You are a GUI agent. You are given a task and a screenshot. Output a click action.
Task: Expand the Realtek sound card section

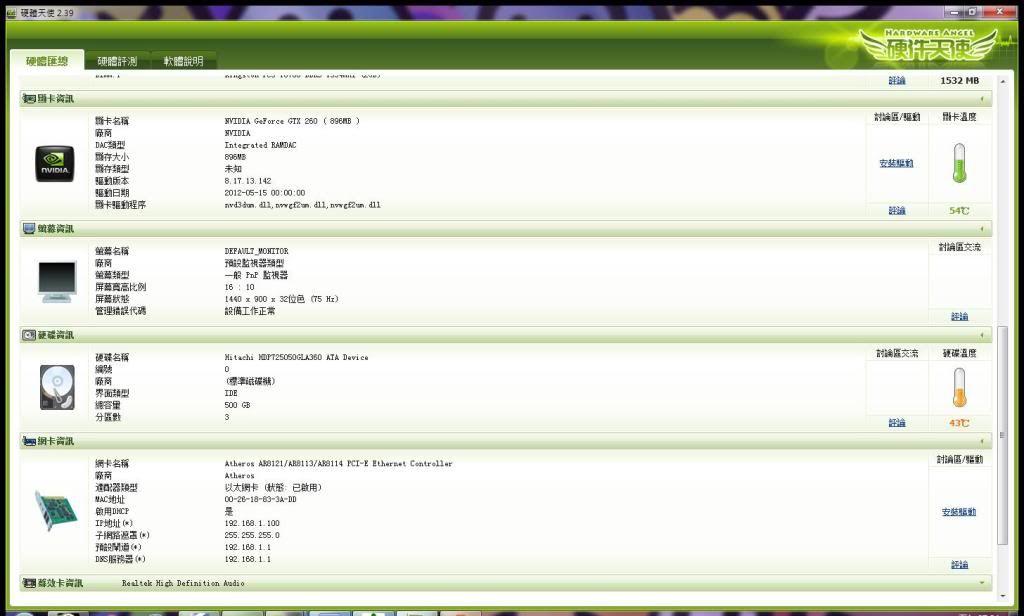click(x=983, y=583)
